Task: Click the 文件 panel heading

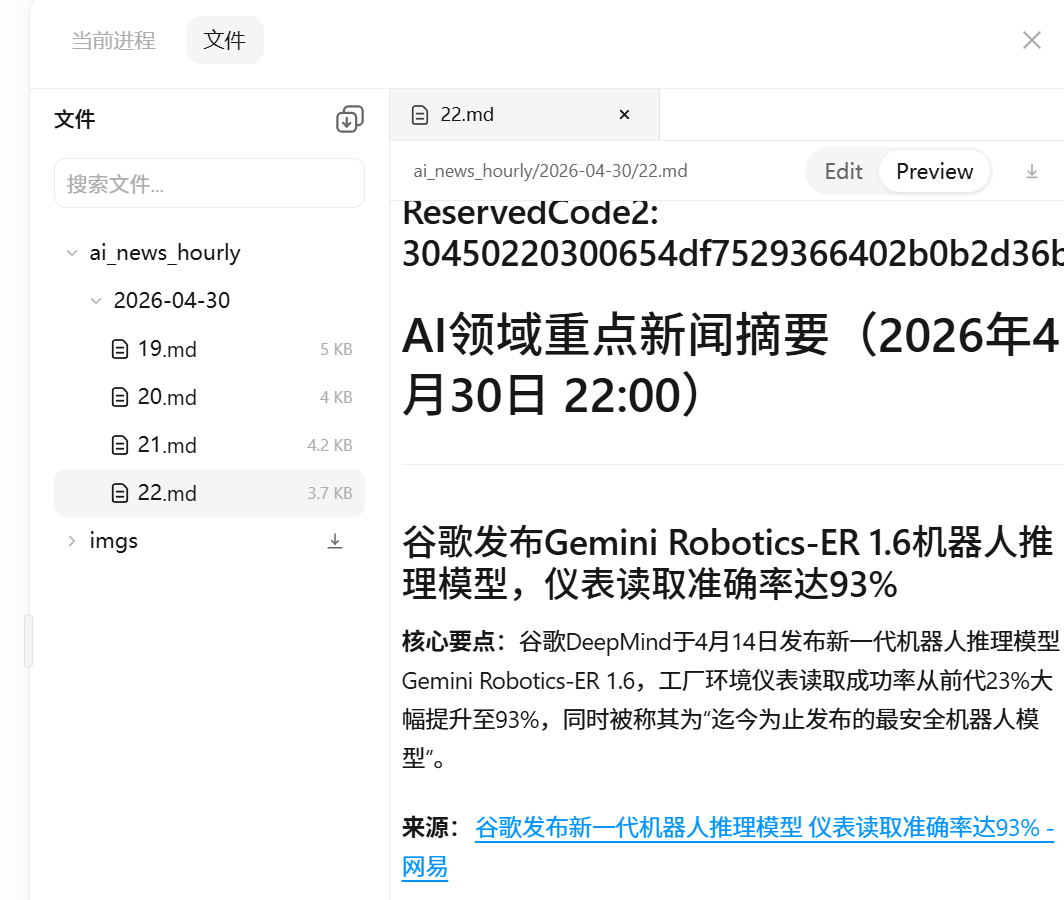Action: [75, 119]
